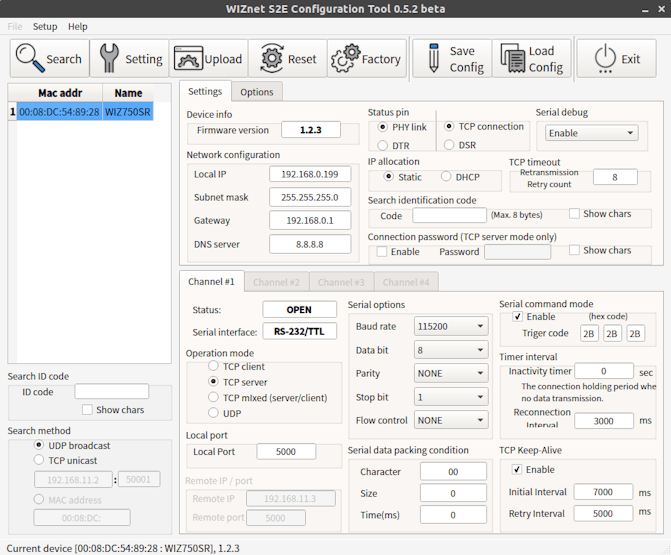Click the Search magnifier icon
The height and width of the screenshot is (555, 671).
pos(30,58)
